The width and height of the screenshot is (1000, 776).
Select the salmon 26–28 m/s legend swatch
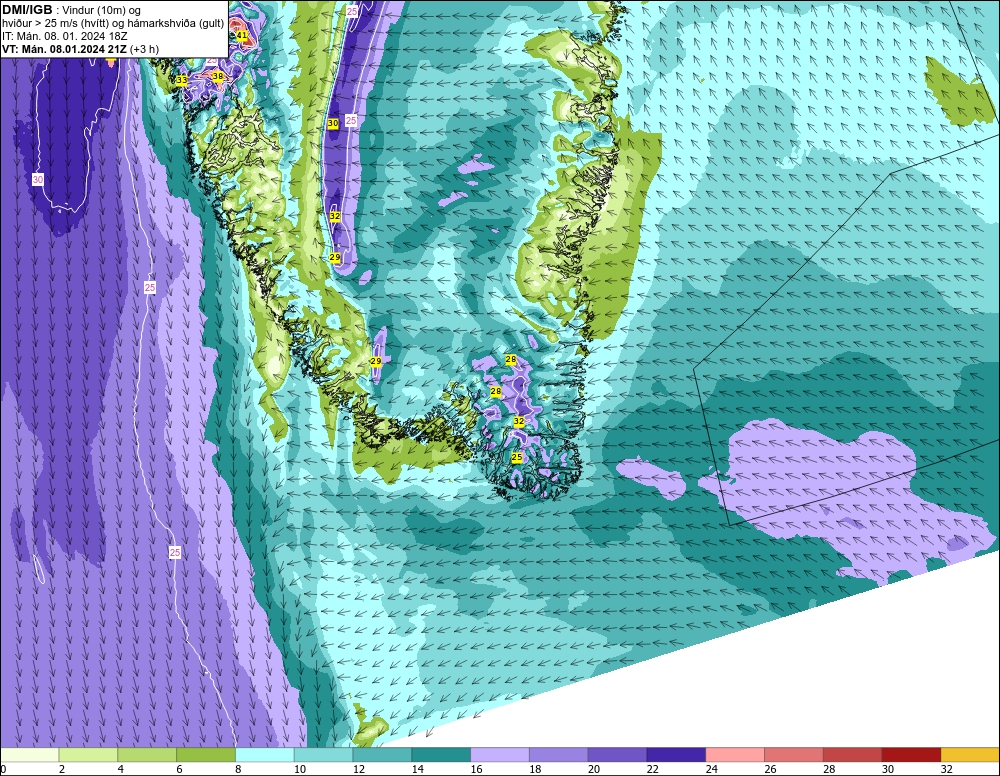[794, 756]
